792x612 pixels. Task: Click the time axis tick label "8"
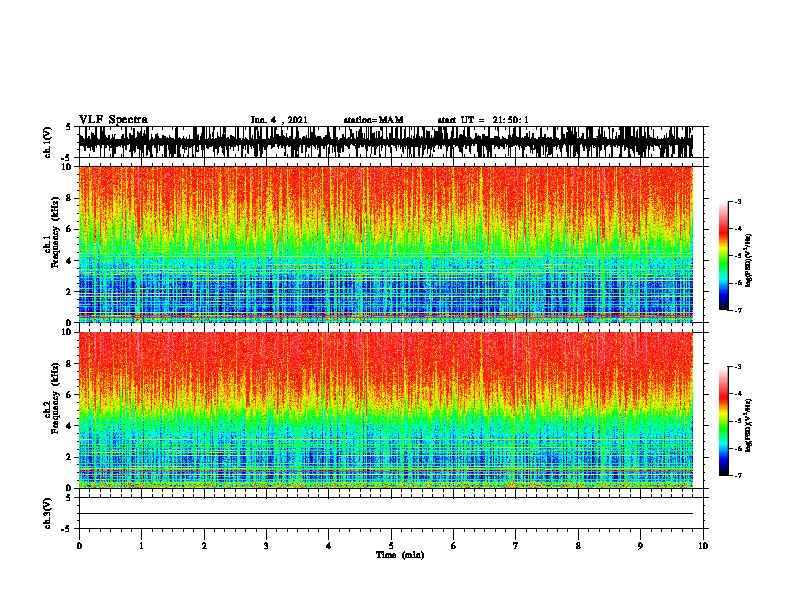[x=578, y=546]
